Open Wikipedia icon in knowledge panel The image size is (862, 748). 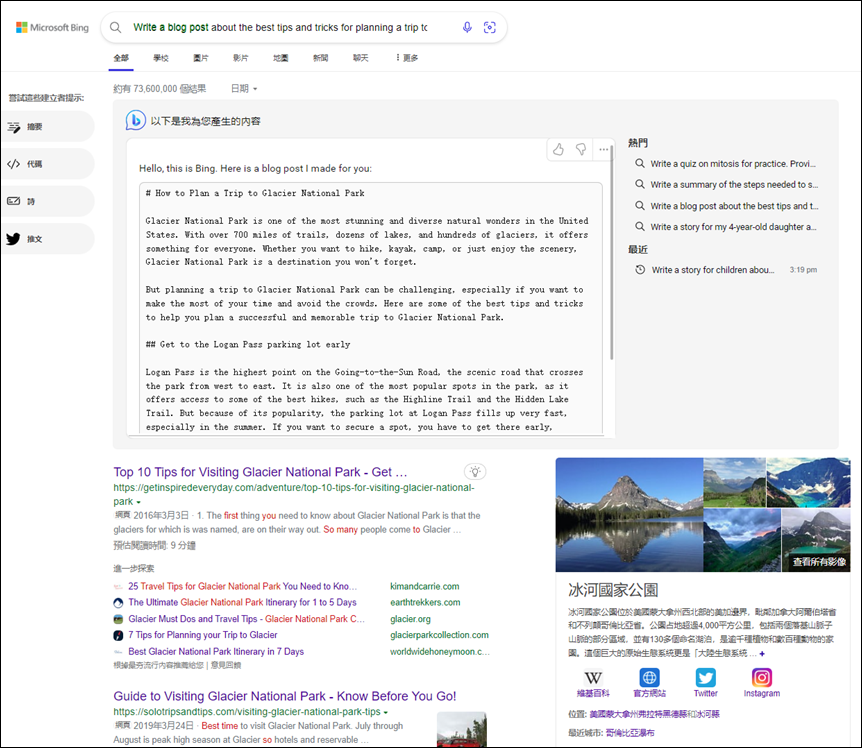coord(593,678)
